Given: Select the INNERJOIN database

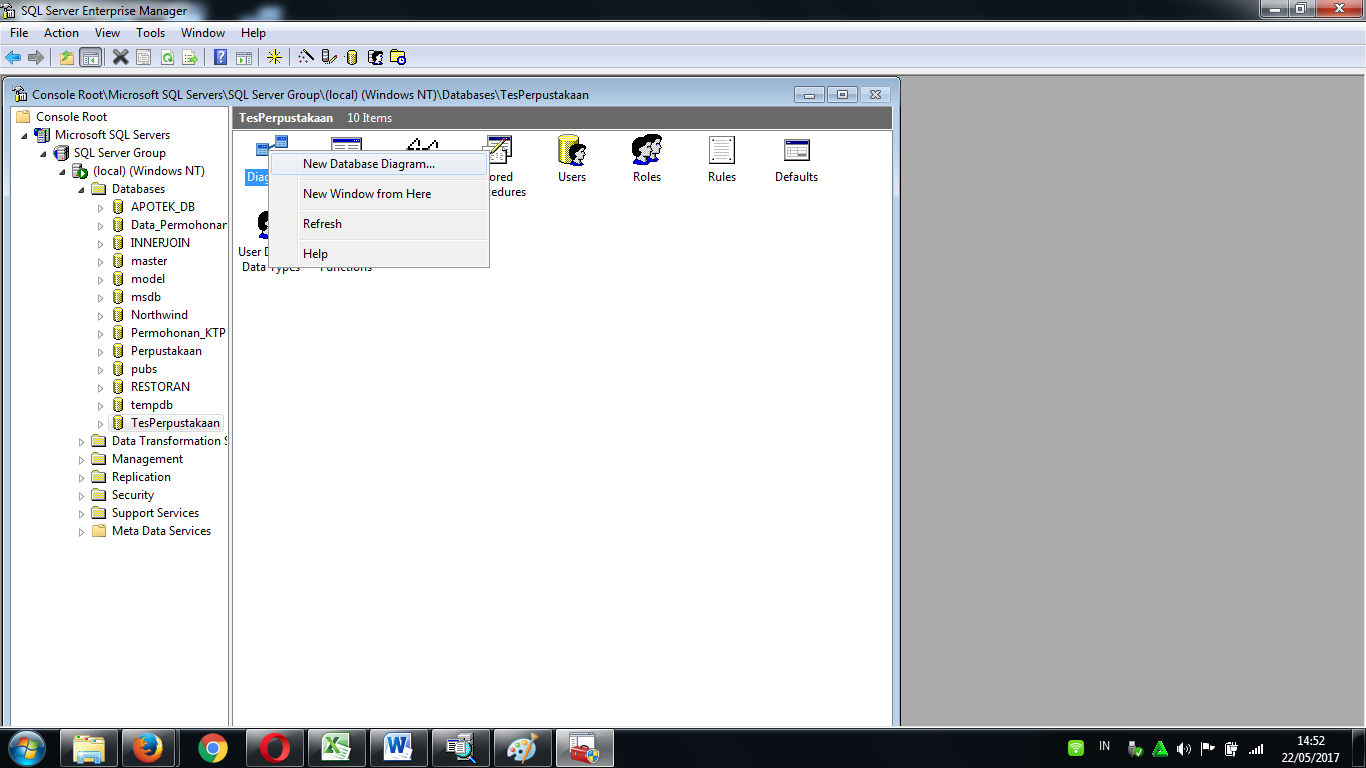Looking at the screenshot, I should pos(160,243).
